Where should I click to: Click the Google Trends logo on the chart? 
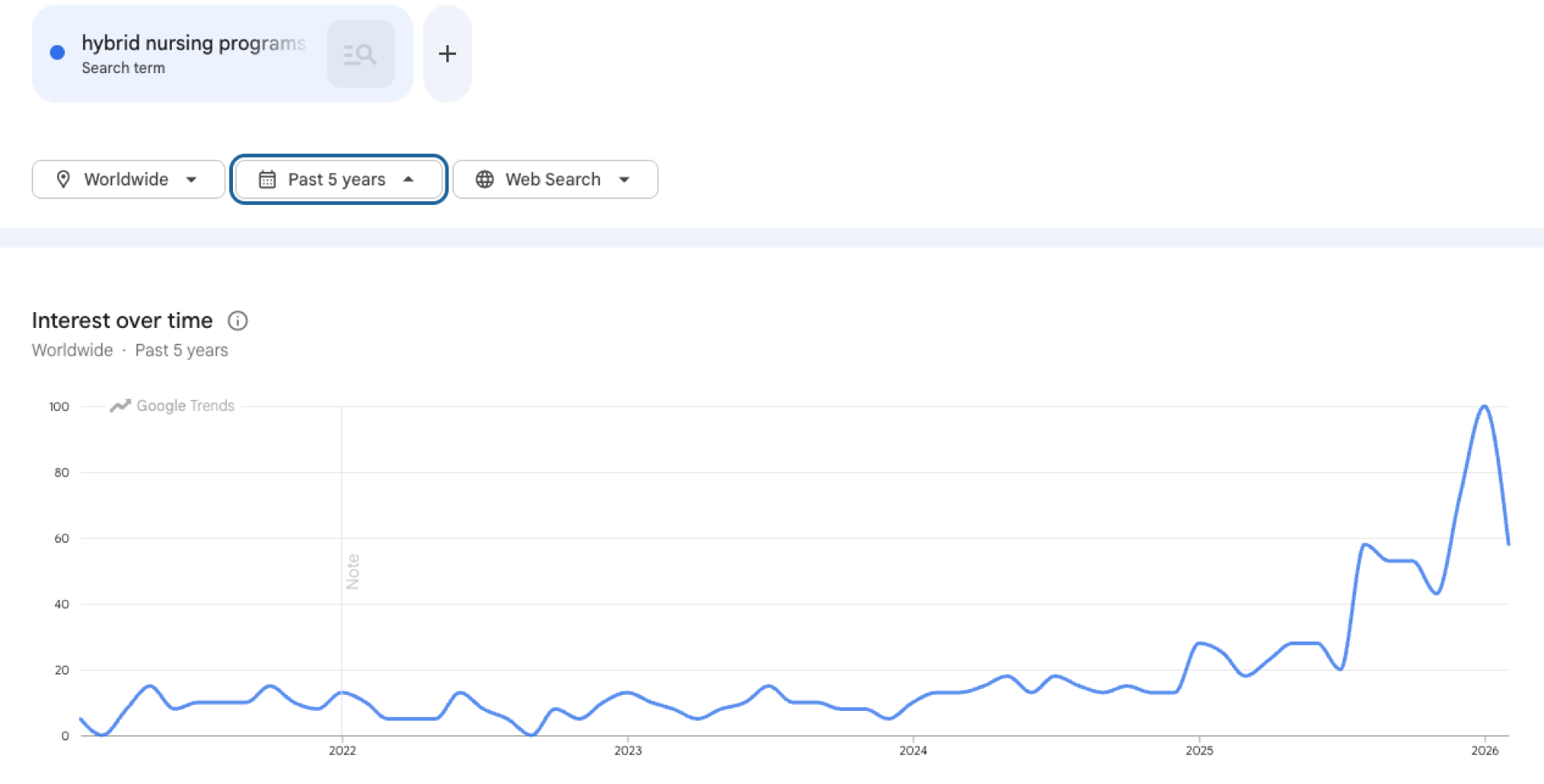[x=173, y=406]
